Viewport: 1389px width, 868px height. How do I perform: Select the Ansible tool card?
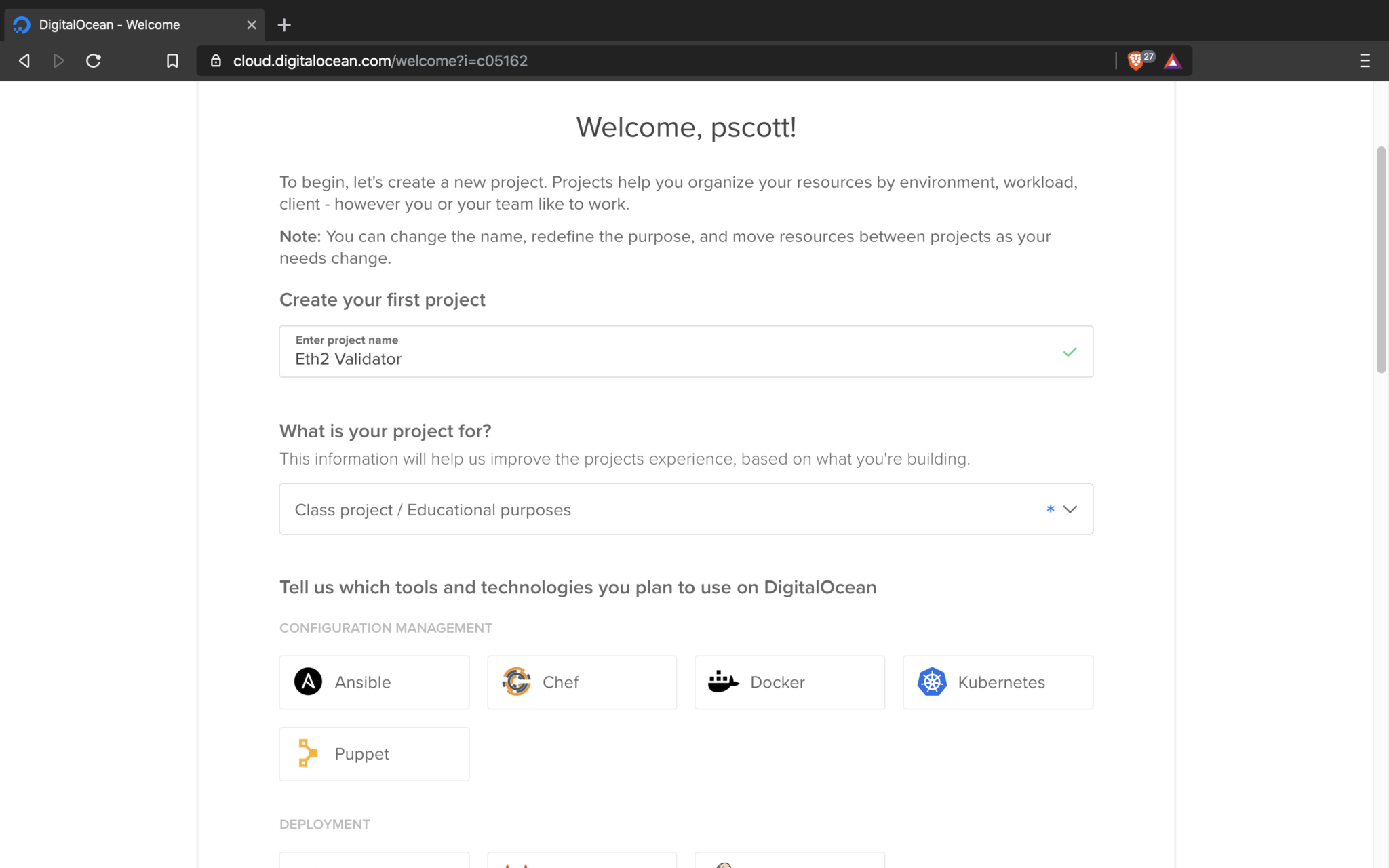click(x=374, y=682)
